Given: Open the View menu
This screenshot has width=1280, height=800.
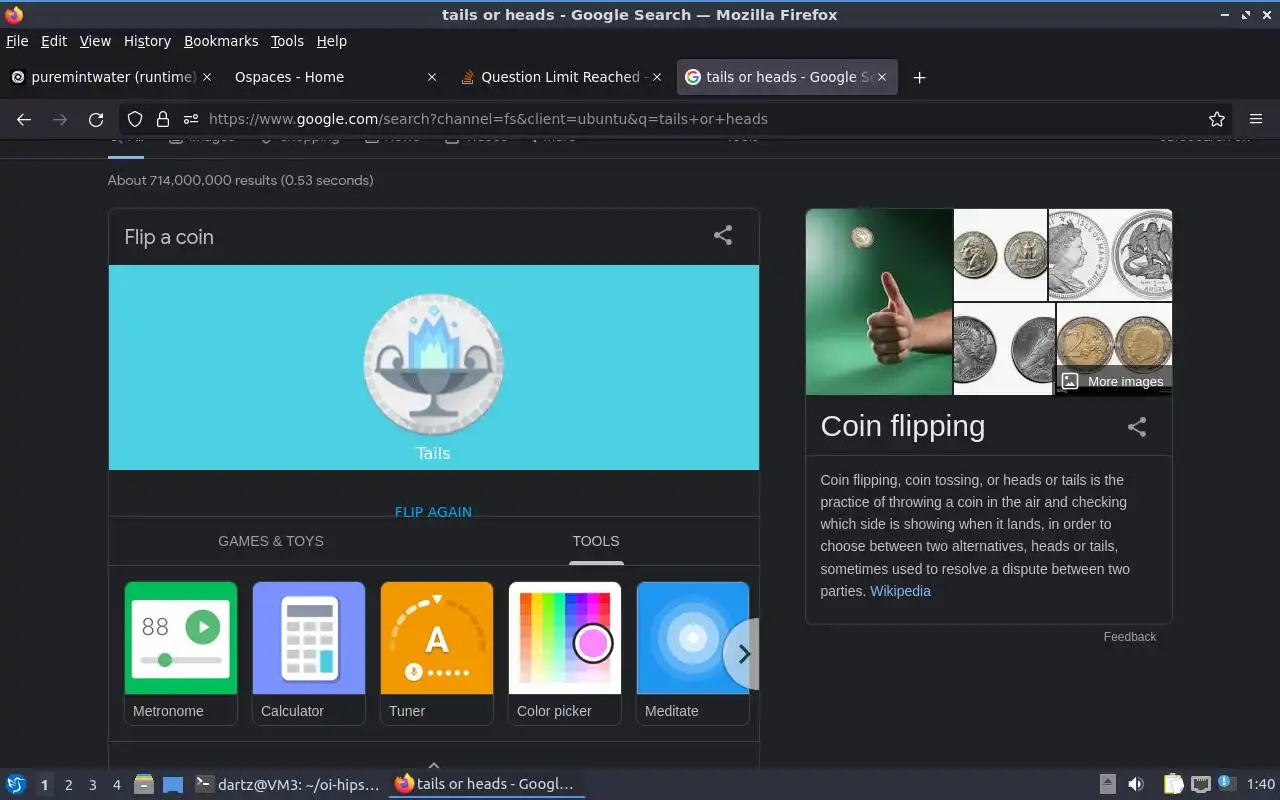Looking at the screenshot, I should pos(95,41).
